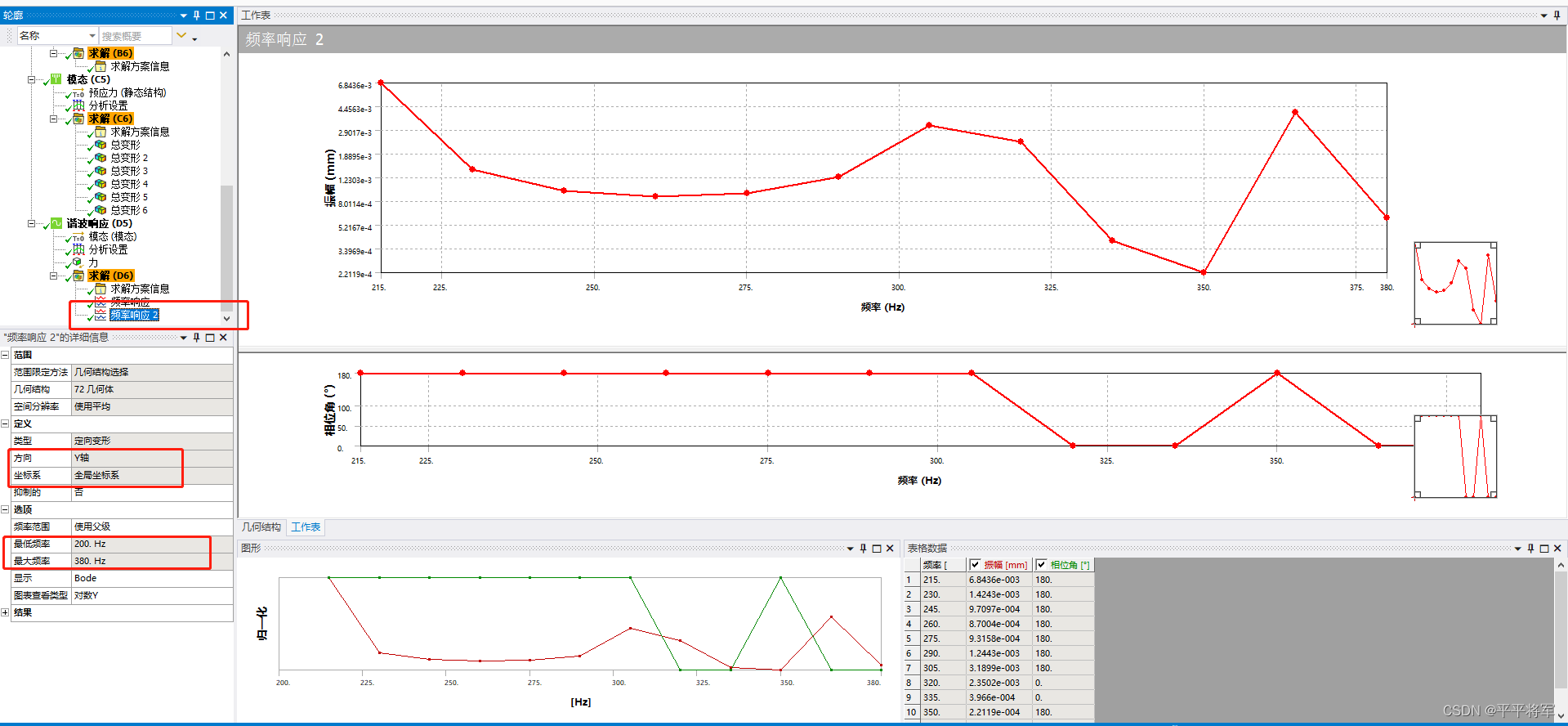Collapse the 模态 (C5) tree node
Screen dimensions: 1568x726
click(x=32, y=79)
